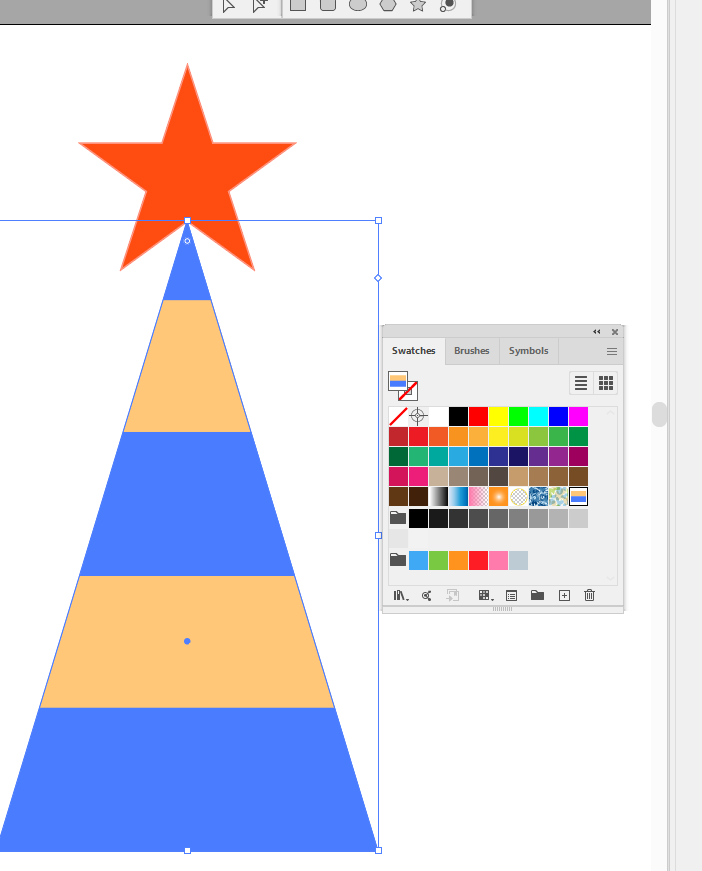This screenshot has height=871, width=702.
Task: Apply the white swatch
Action: (438, 416)
